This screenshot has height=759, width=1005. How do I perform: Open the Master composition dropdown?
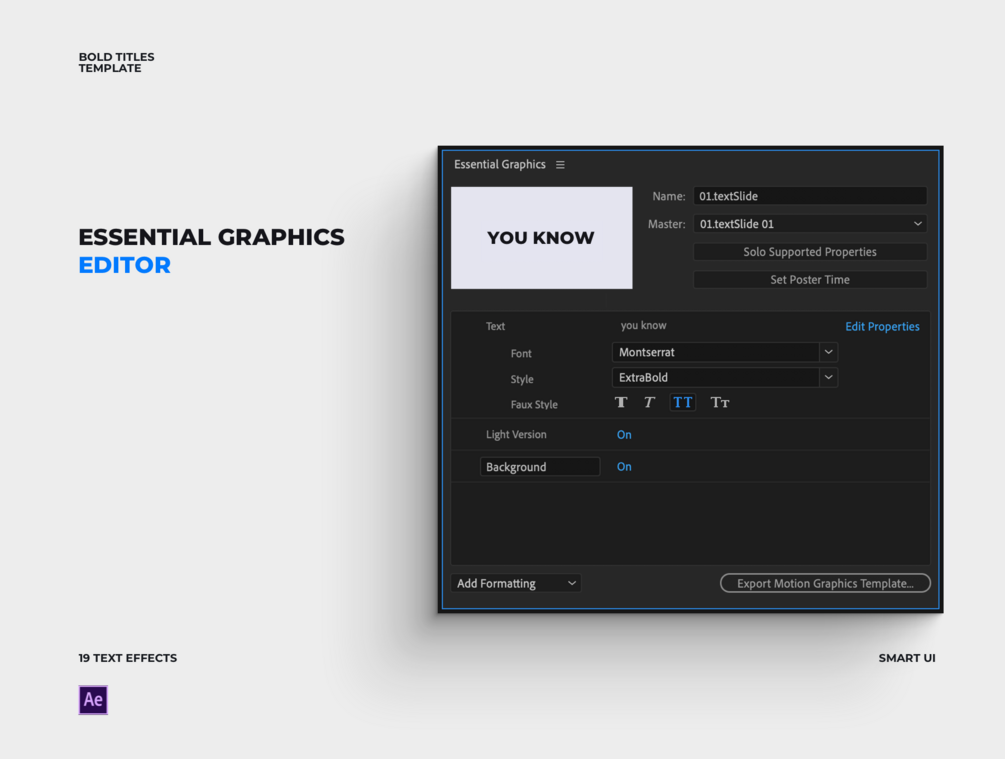810,224
